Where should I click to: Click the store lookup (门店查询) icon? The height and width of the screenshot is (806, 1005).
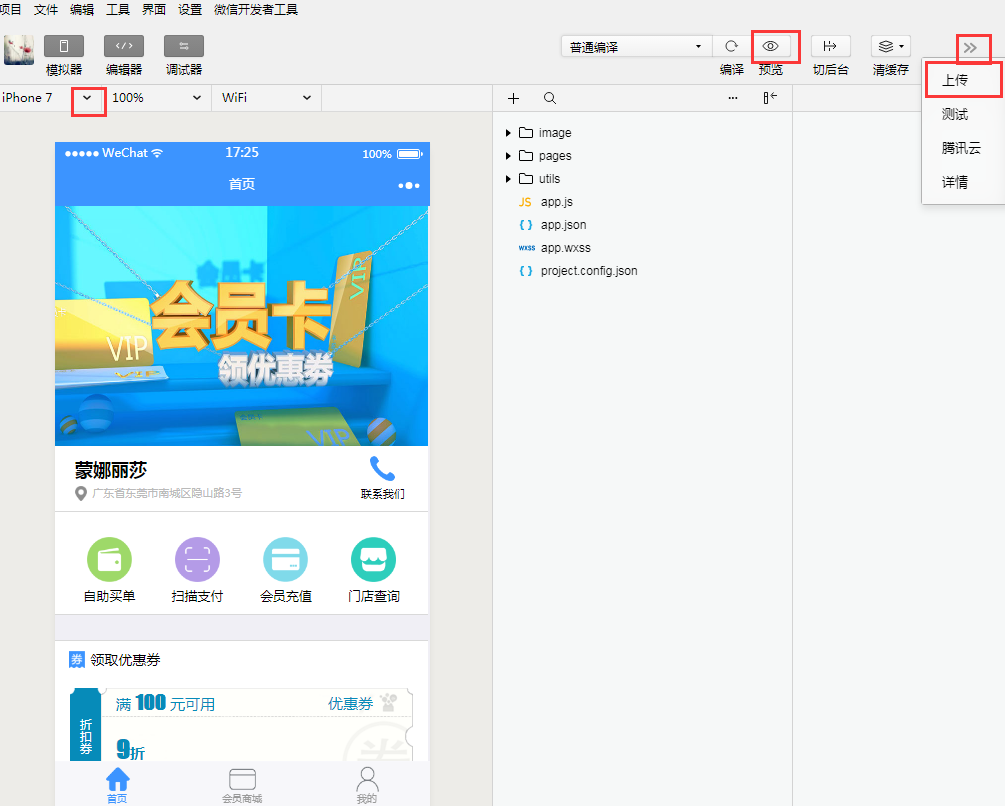click(374, 559)
